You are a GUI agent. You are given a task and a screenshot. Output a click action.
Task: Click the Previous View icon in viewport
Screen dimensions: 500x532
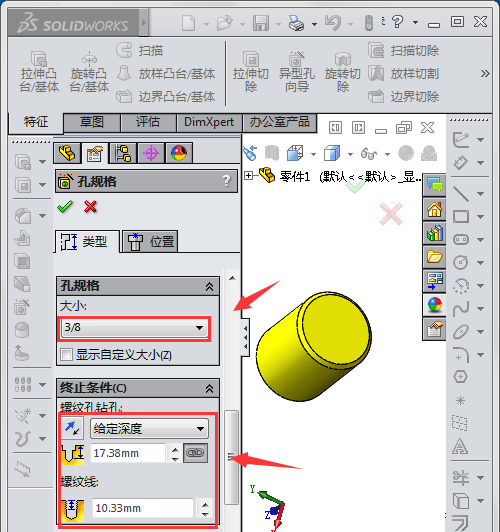point(250,153)
